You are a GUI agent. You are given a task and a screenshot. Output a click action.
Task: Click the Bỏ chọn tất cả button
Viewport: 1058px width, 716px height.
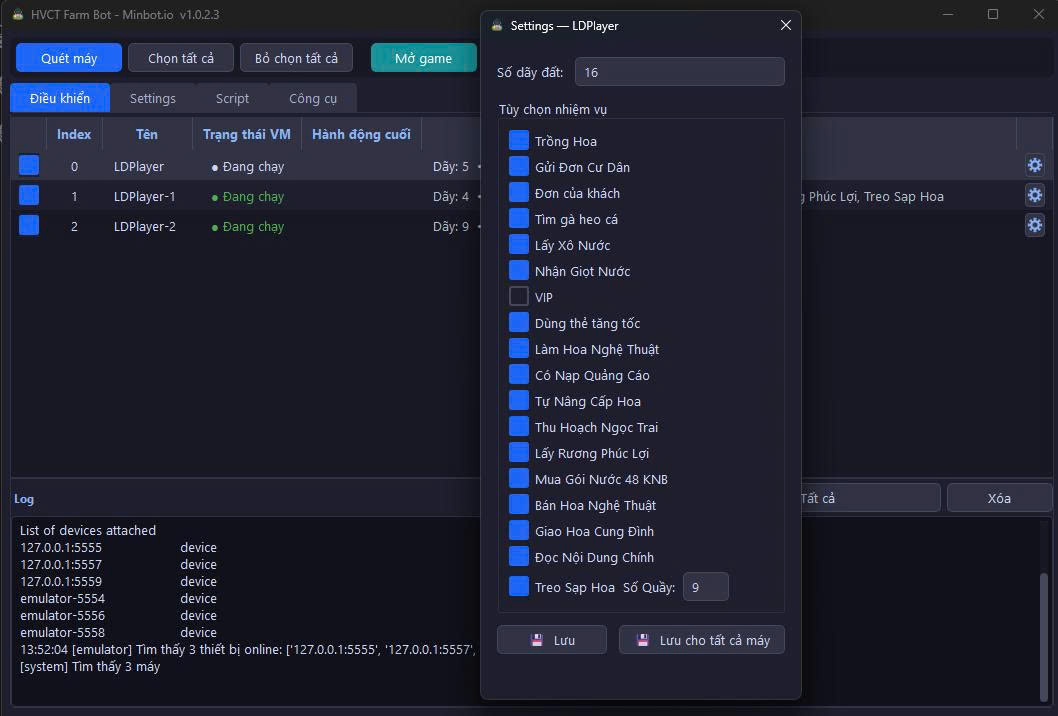[x=296, y=57]
